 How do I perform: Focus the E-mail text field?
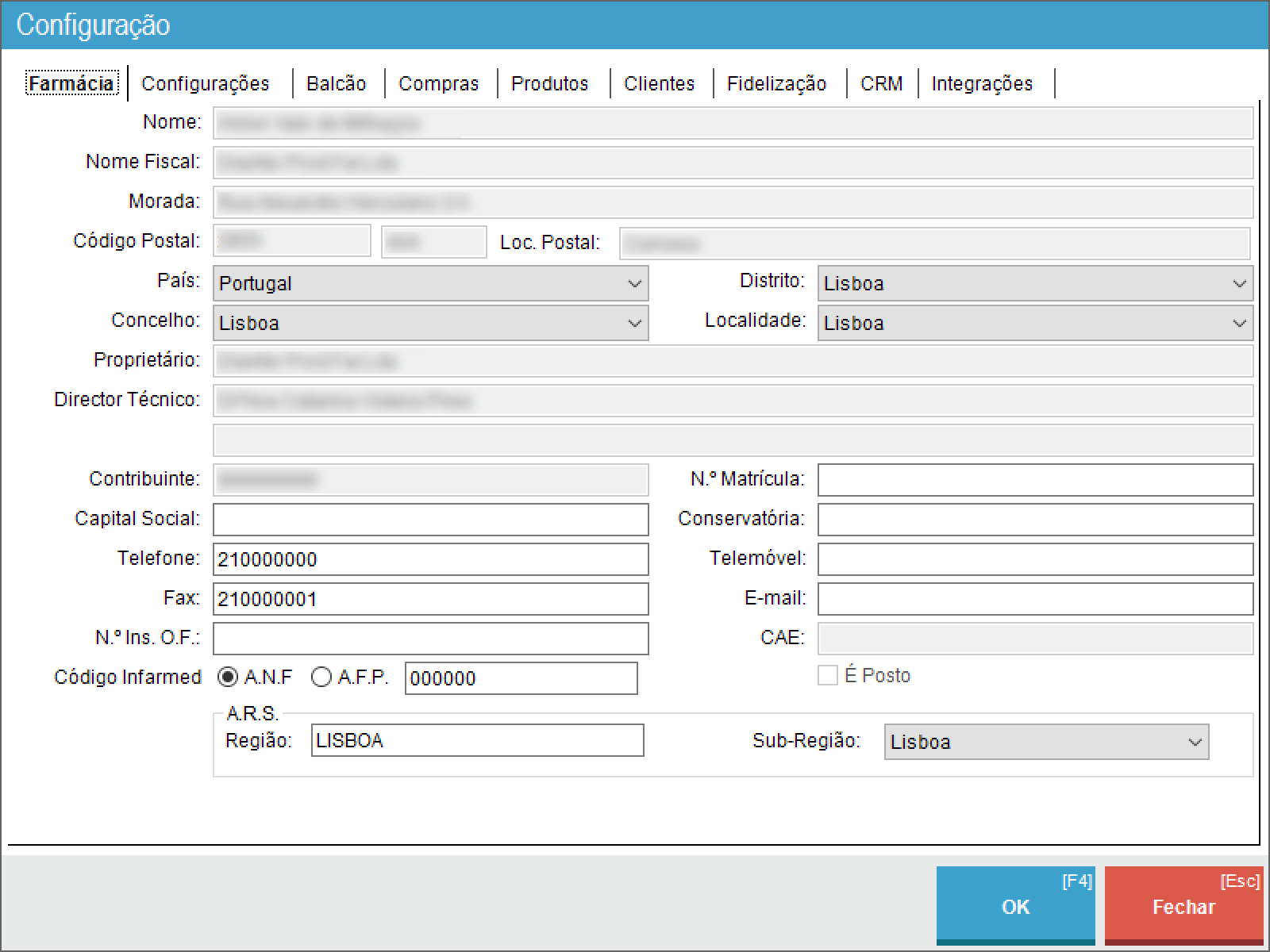[1034, 599]
